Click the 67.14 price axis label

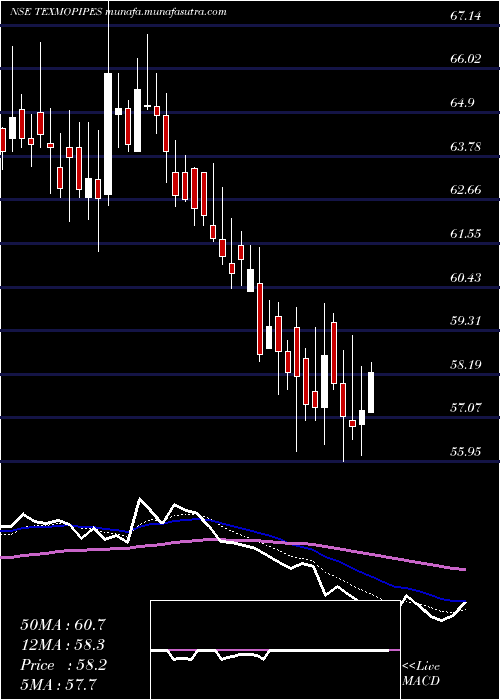[466, 17]
